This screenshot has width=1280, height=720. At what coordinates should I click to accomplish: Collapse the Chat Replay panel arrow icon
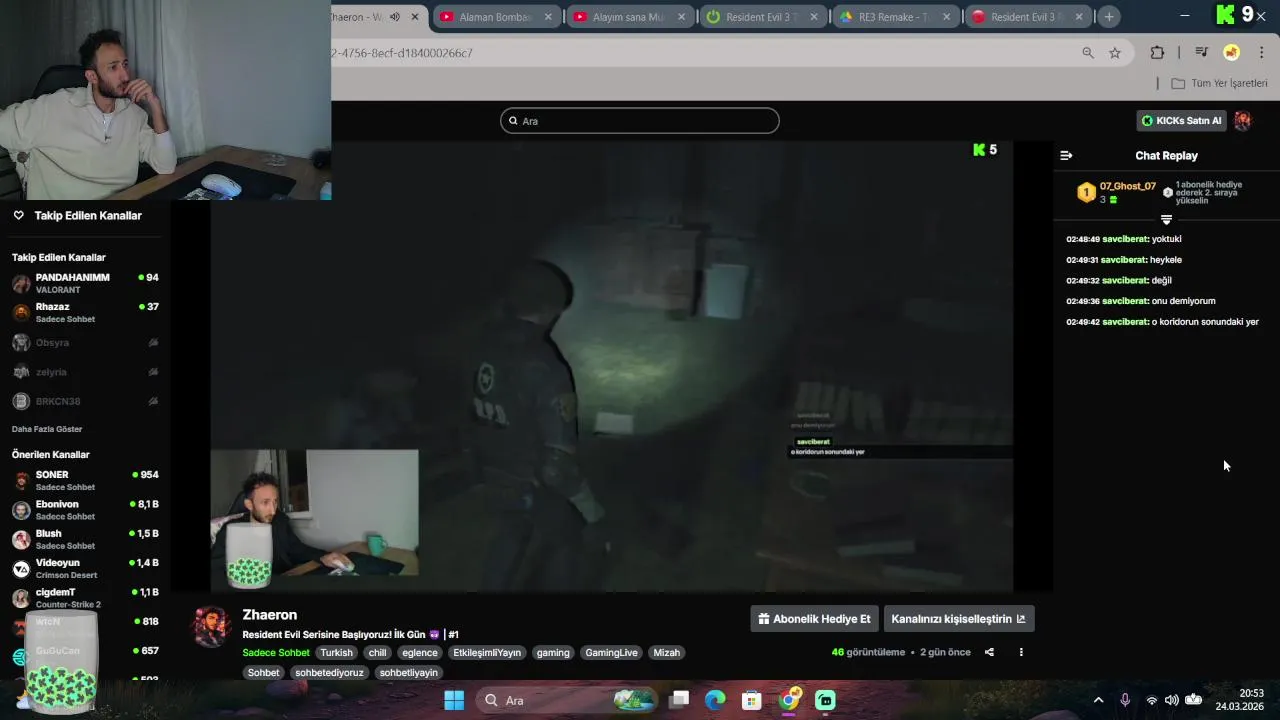click(1066, 155)
